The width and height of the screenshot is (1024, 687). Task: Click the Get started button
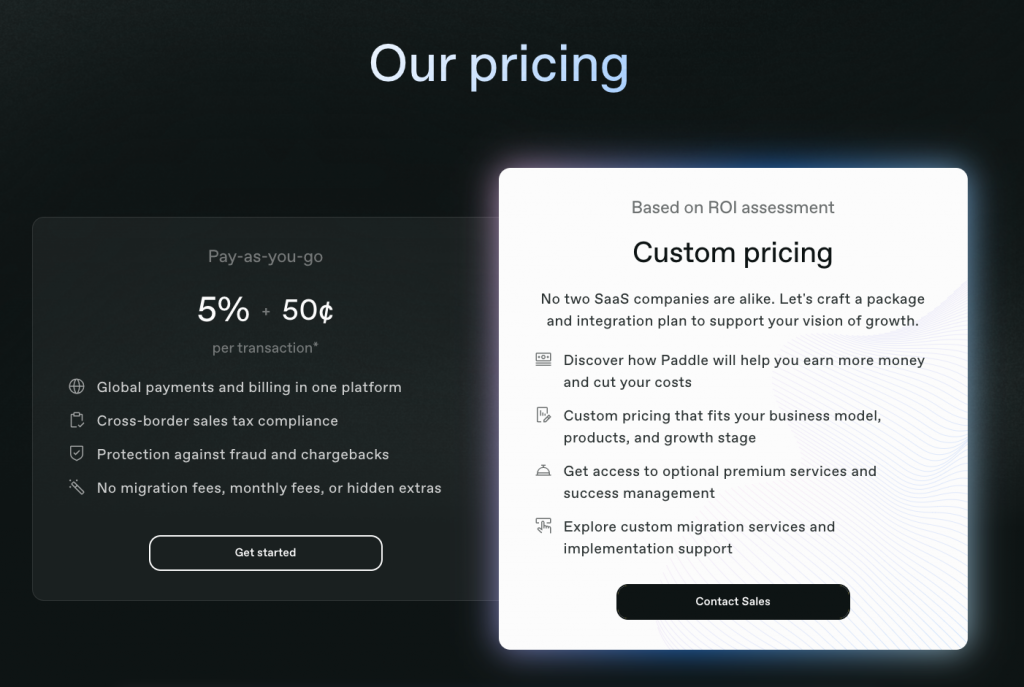coord(266,553)
